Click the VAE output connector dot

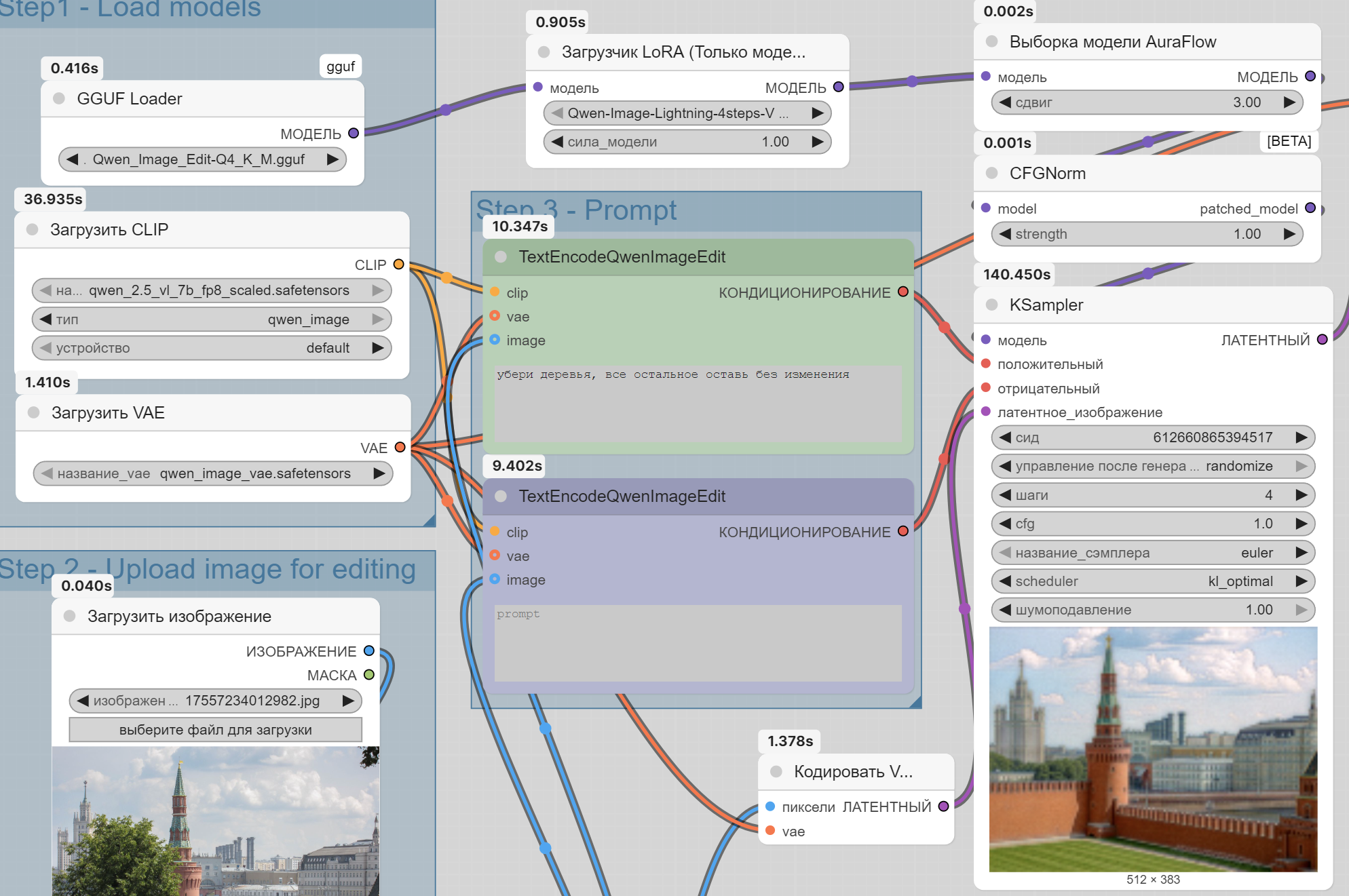400,447
